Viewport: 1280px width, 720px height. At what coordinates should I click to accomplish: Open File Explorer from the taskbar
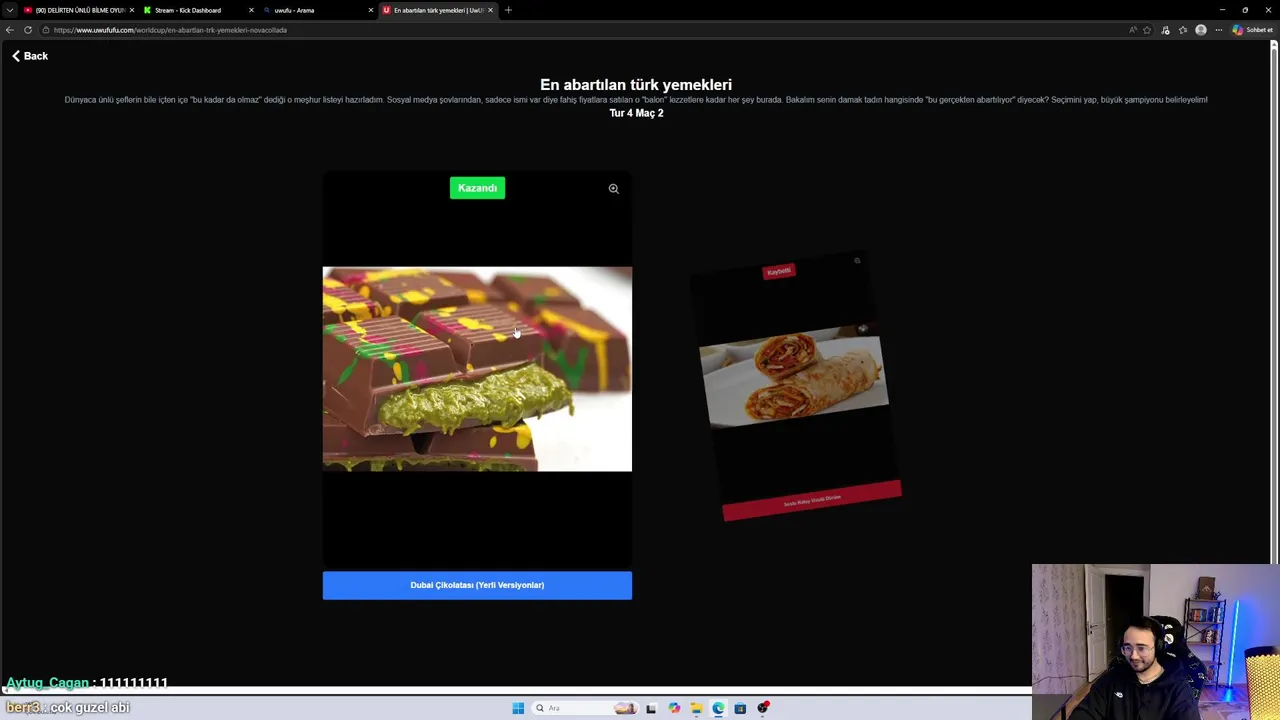tap(696, 708)
